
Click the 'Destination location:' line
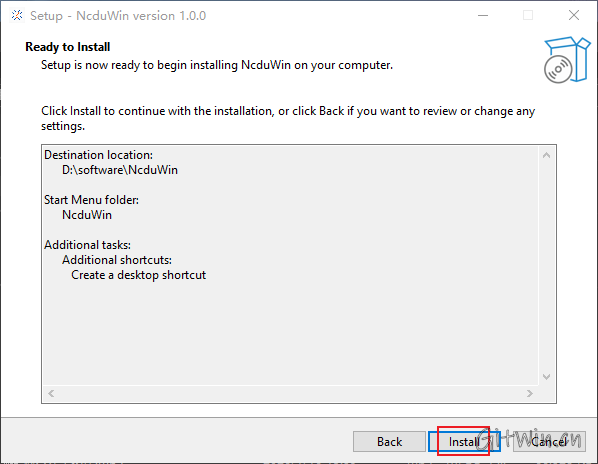coord(98,155)
